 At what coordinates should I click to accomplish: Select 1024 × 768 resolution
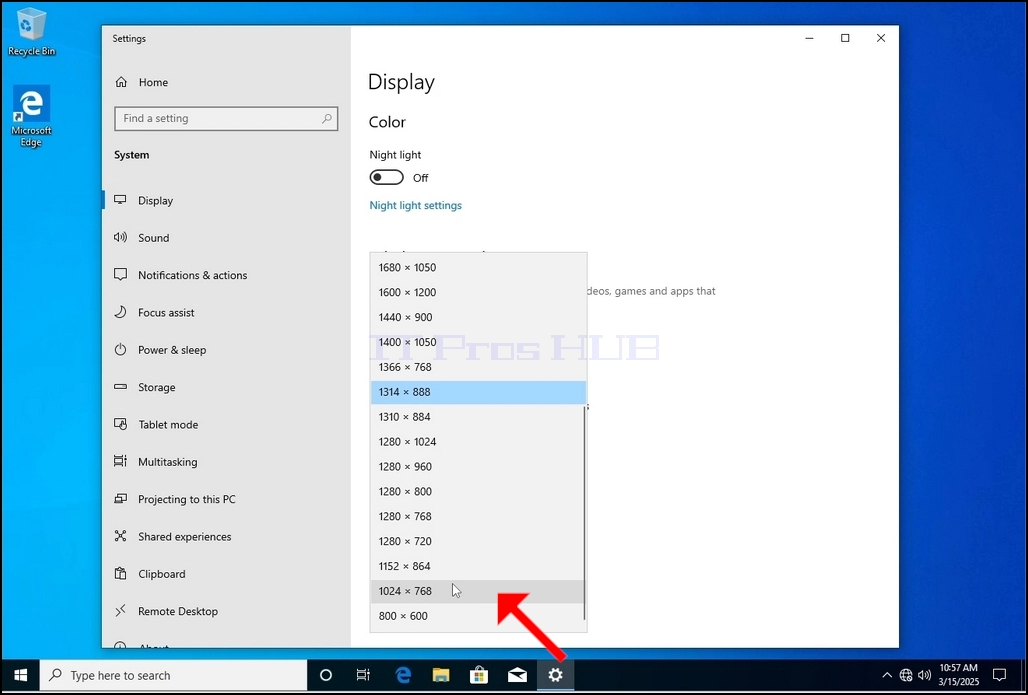click(x=477, y=591)
